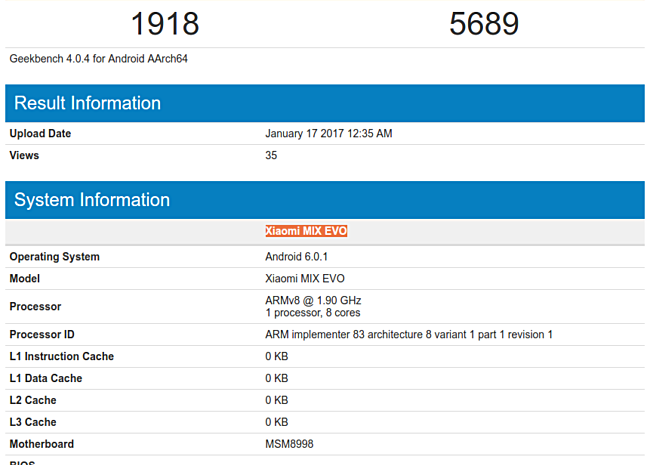Select 'ARMv8 @ 1.90 GHz' text
Viewport: 650px width, 465px height.
[x=313, y=300]
